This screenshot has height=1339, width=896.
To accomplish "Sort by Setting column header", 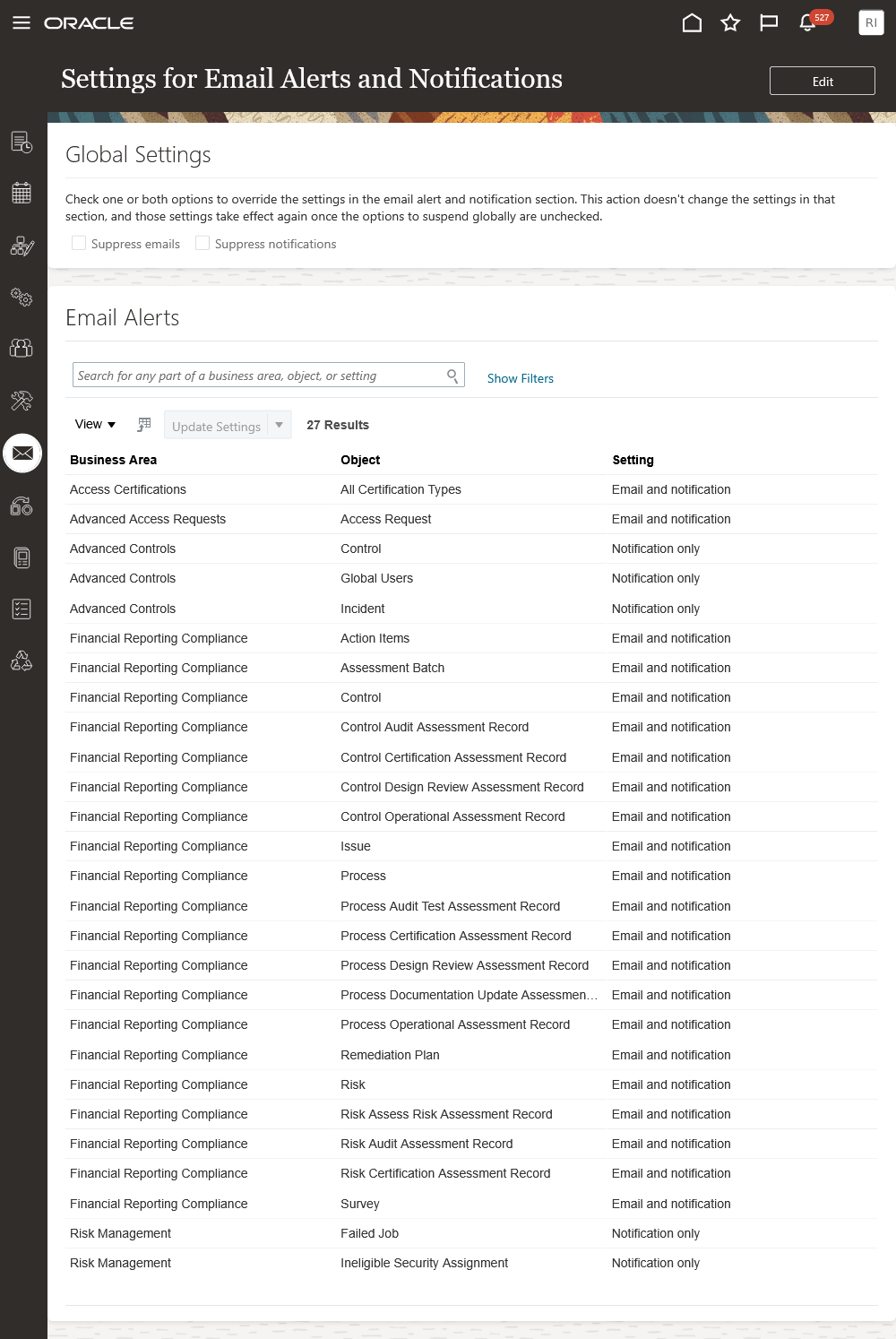I will [633, 460].
